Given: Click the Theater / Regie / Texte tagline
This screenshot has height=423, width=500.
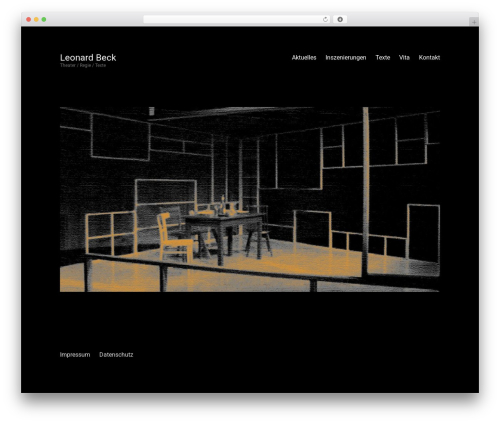Looking at the screenshot, I should click(83, 65).
